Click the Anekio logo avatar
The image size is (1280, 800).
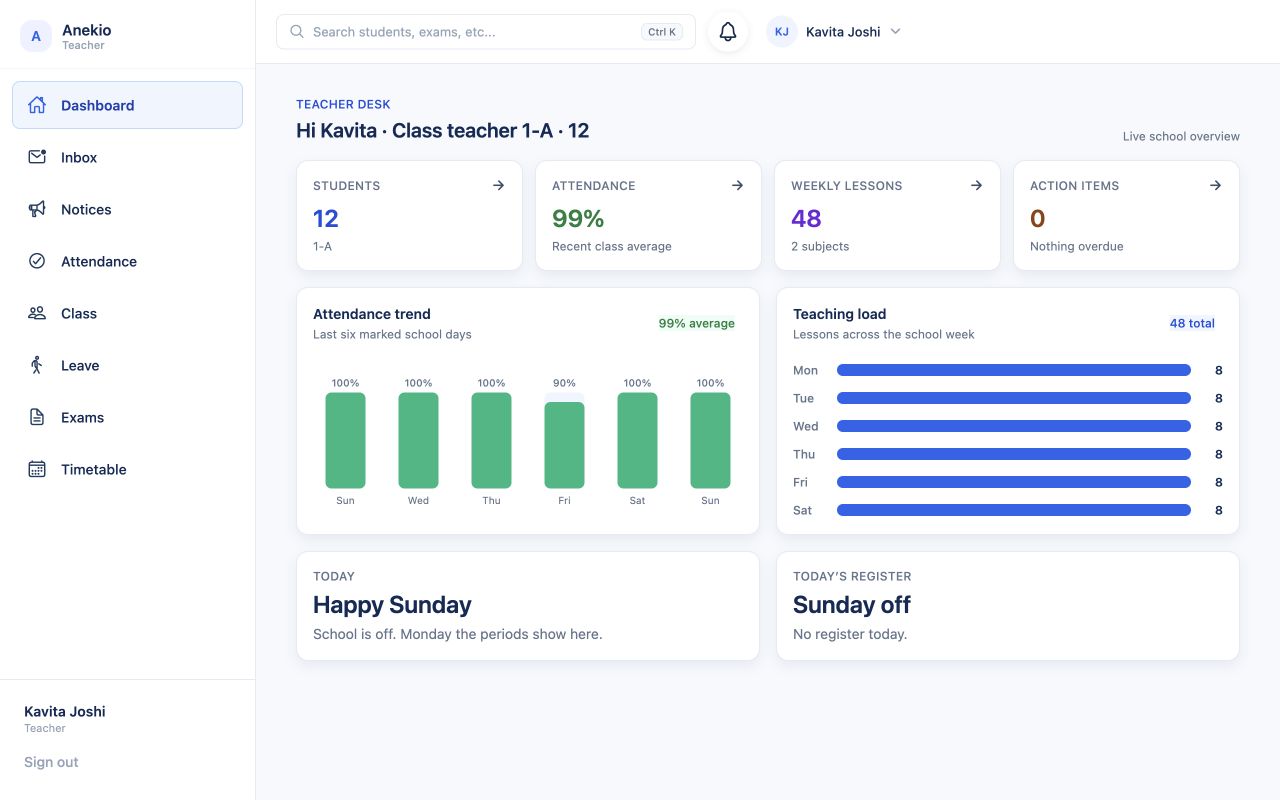tap(36, 36)
